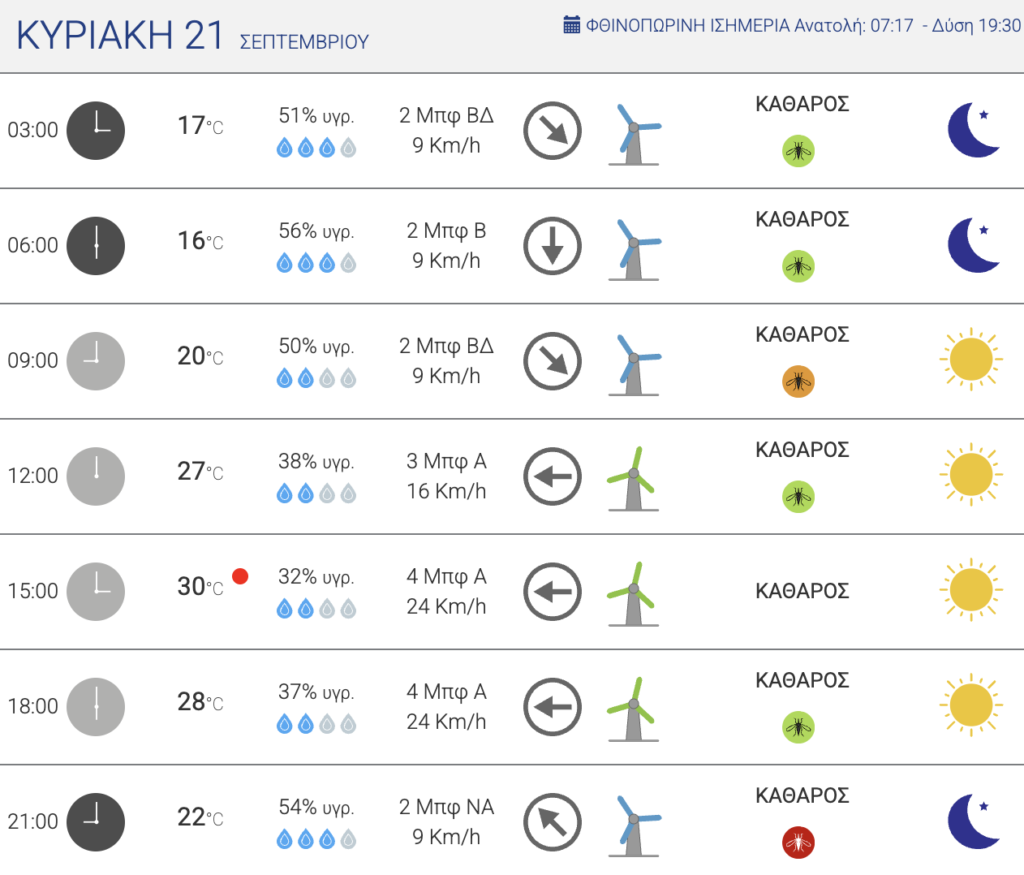Click the green wind turbine at 15:00
1024x875 pixels.
coord(633,594)
